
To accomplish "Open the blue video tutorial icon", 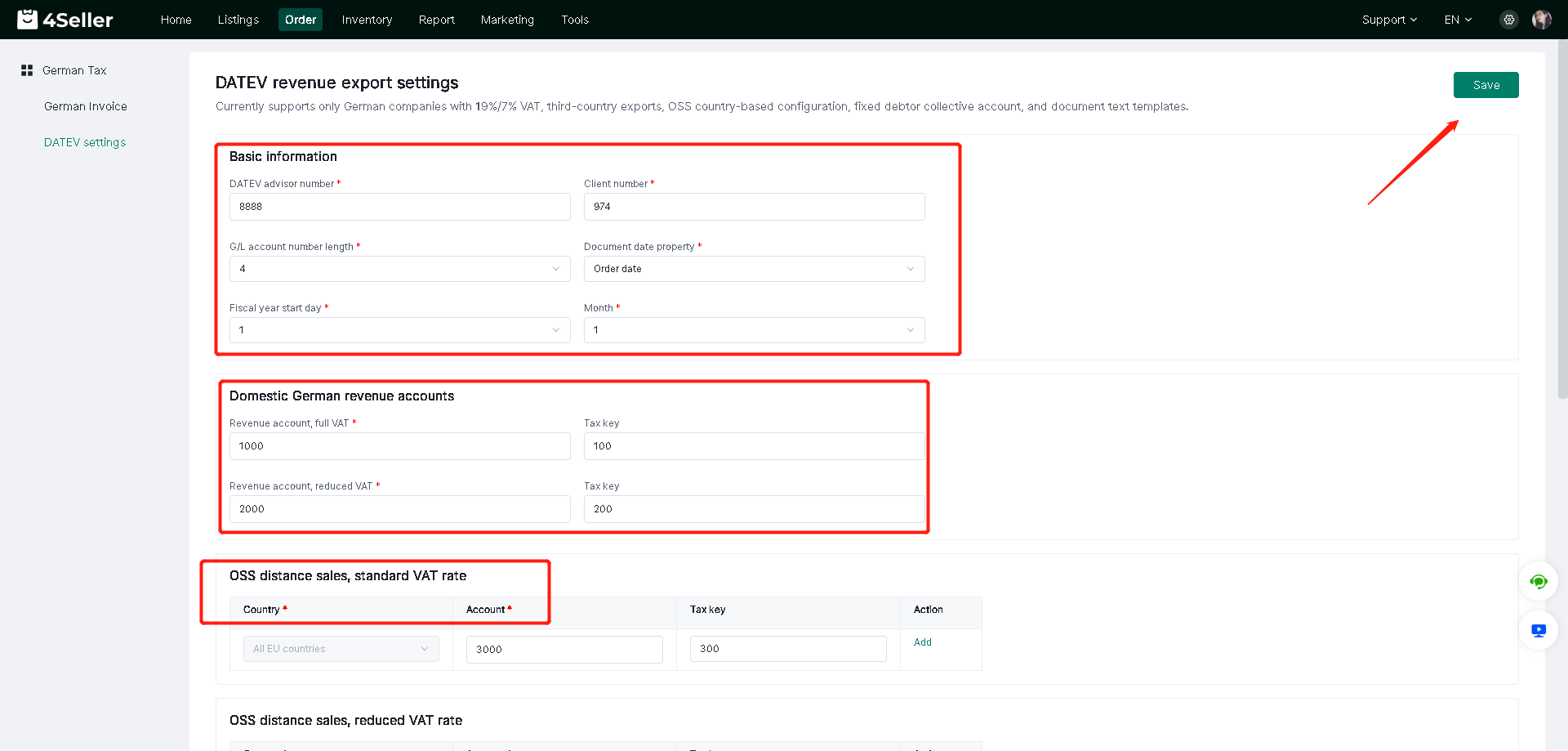I will click(1539, 630).
